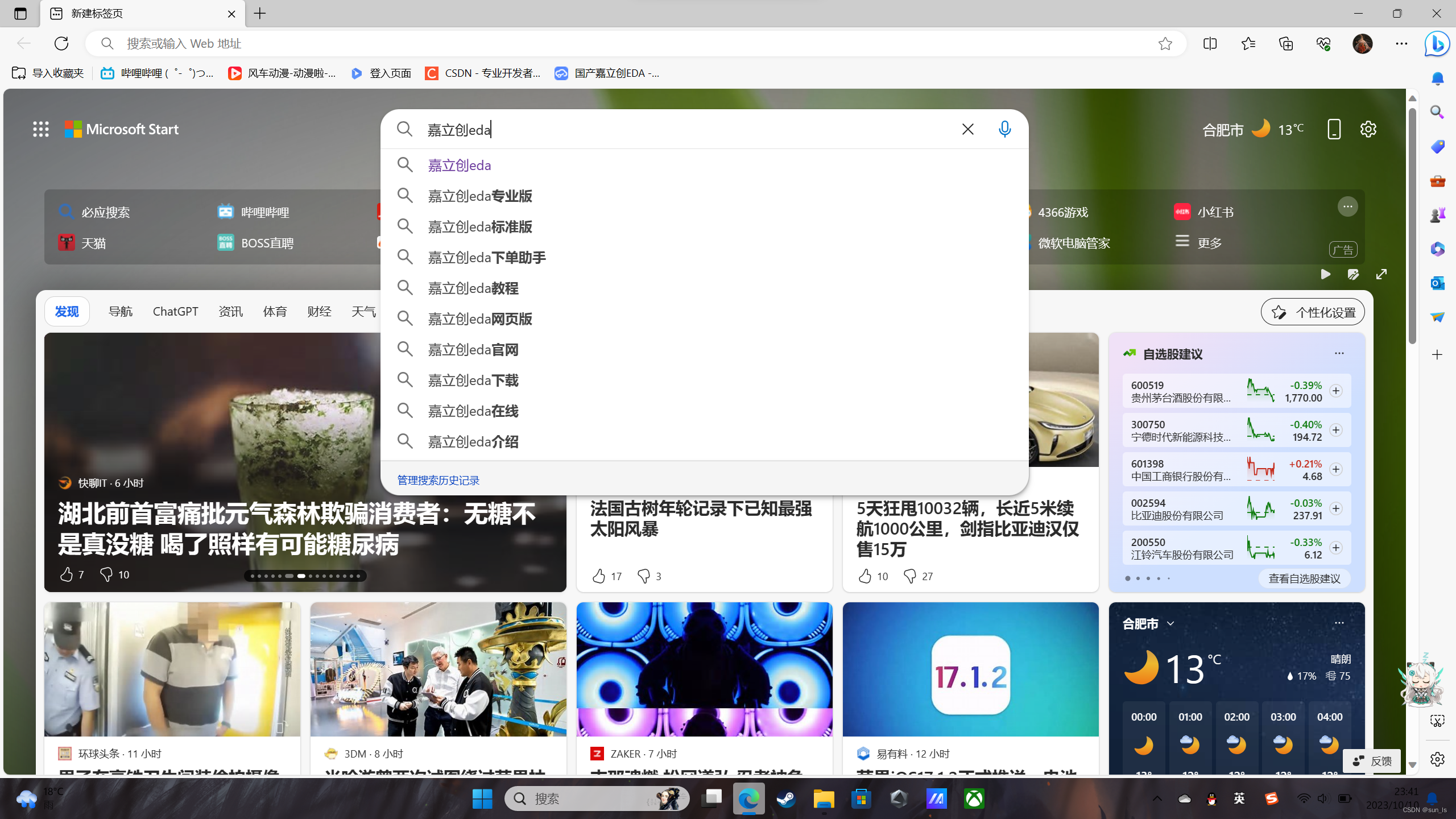The height and width of the screenshot is (819, 1456).
Task: Add stock 600519 to watchlist
Action: (x=1336, y=391)
